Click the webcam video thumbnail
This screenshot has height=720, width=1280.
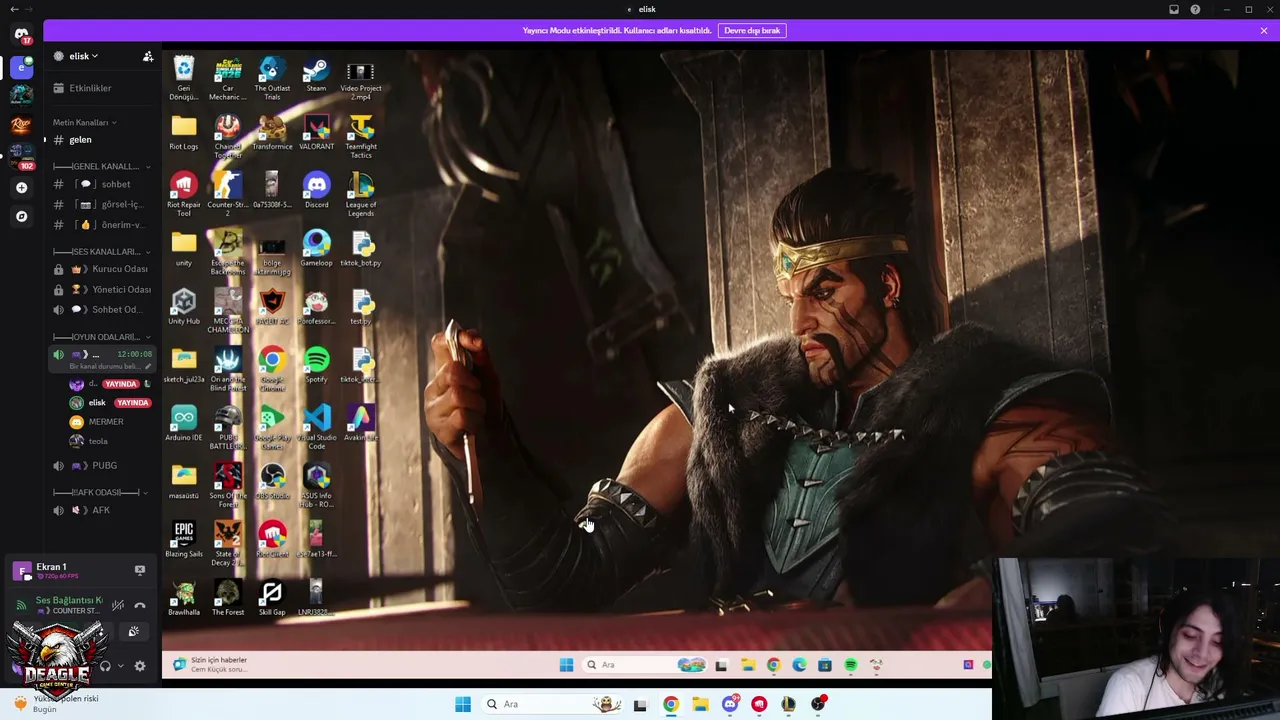(1137, 639)
